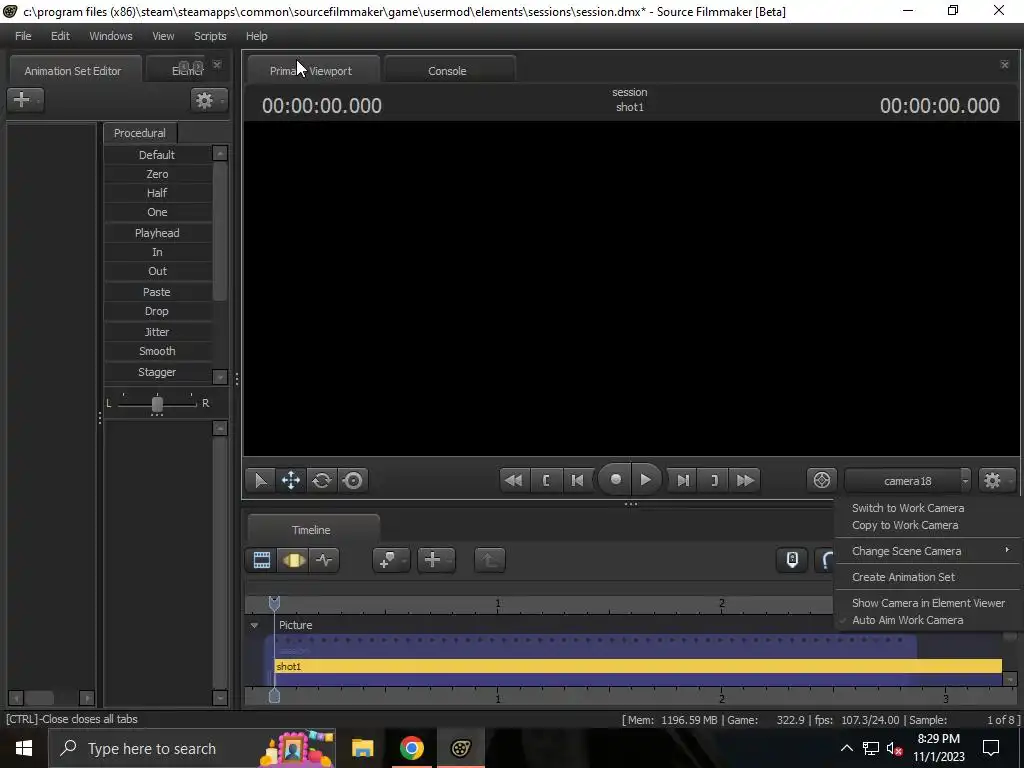Click the timeline plus add button
Image resolution: width=1024 pixels, height=768 pixels.
[436, 560]
